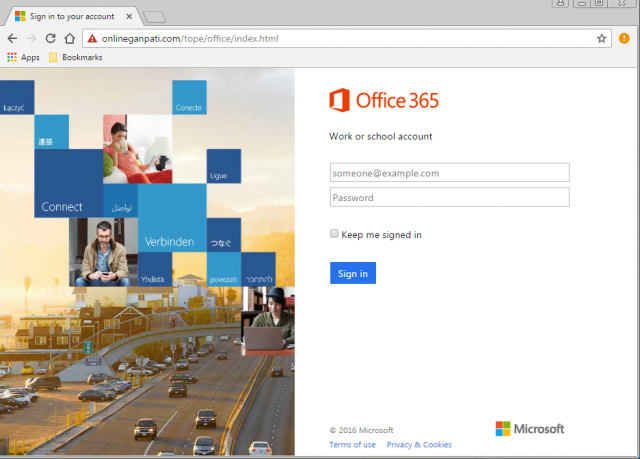The height and width of the screenshot is (459, 640).
Task: Click the chrome user profile button
Action: [x=560, y=3]
